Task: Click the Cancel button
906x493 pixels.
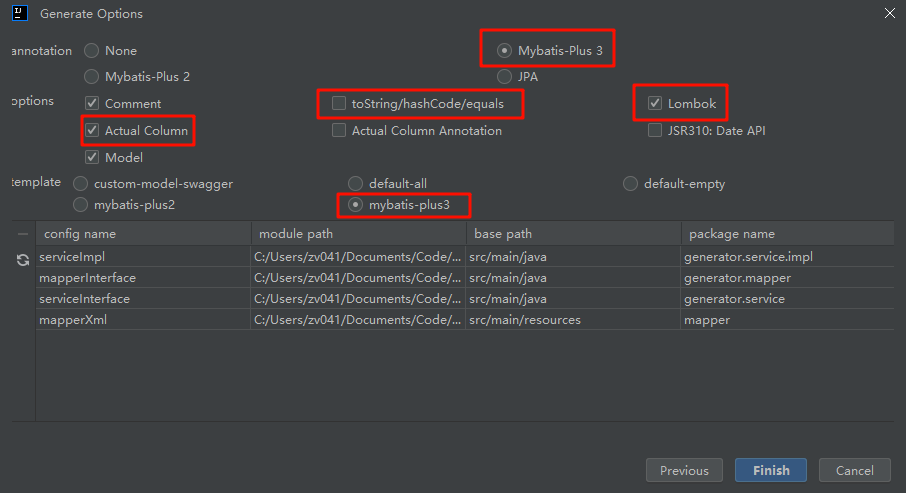Action: [855, 470]
